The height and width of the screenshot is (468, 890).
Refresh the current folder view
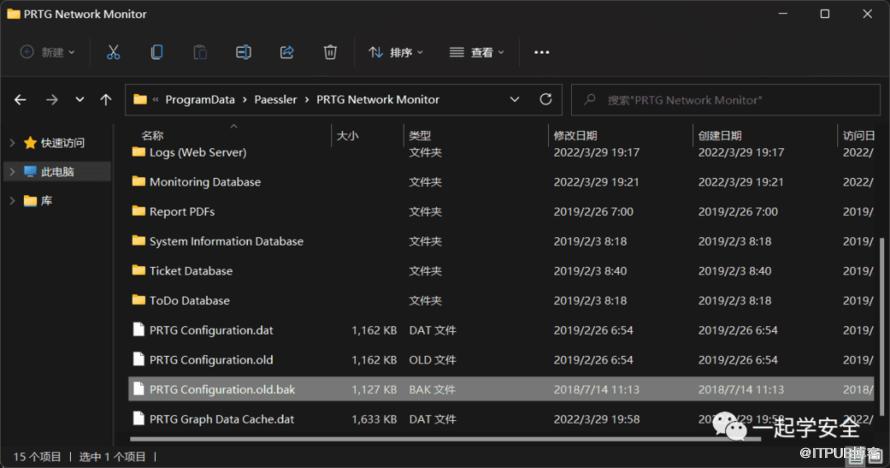(x=545, y=100)
